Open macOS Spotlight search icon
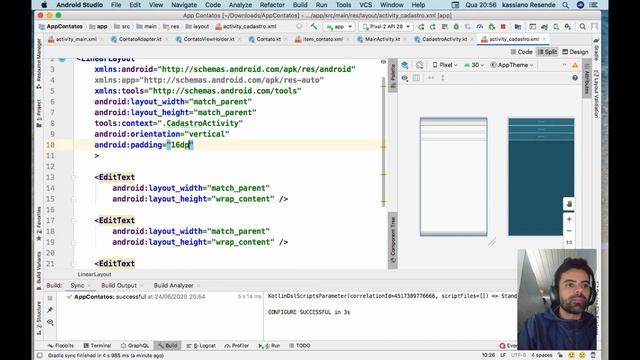 [565, 5]
